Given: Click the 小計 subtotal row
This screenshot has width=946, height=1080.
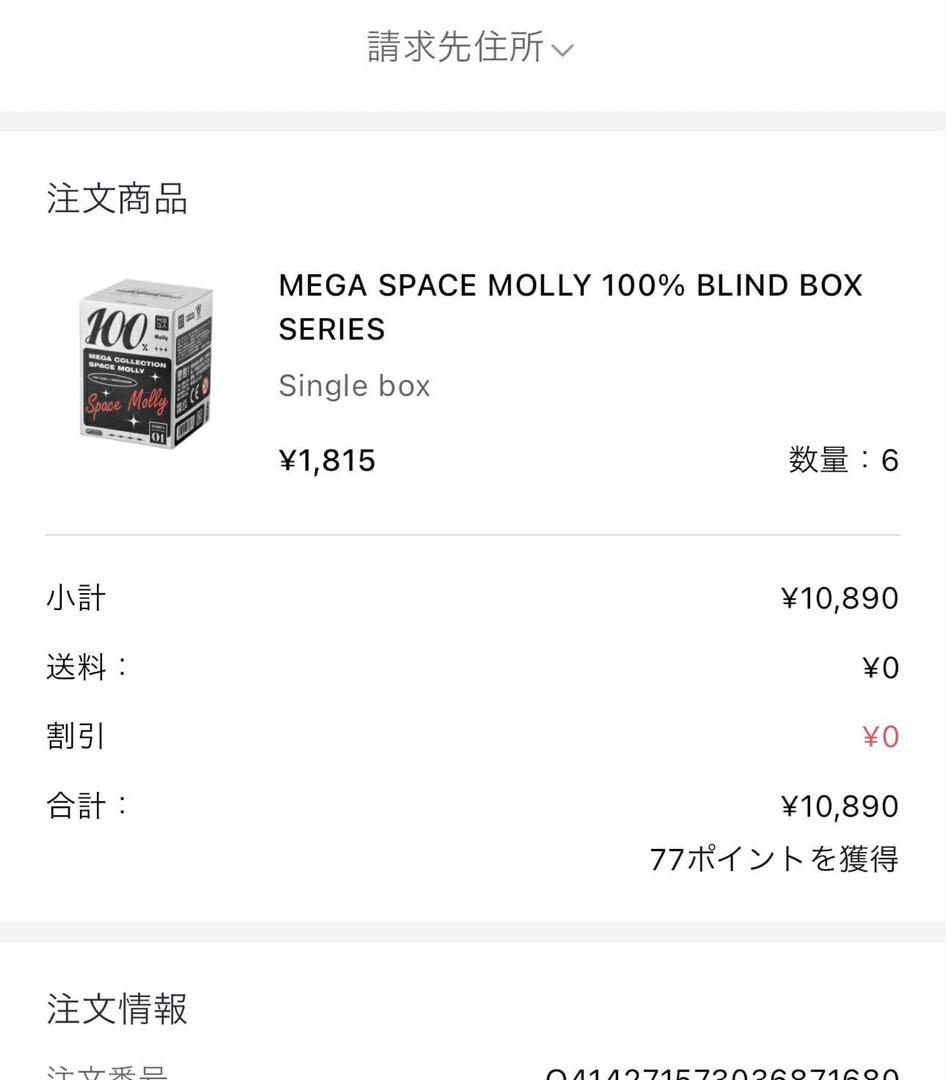Looking at the screenshot, I should (x=75, y=597).
